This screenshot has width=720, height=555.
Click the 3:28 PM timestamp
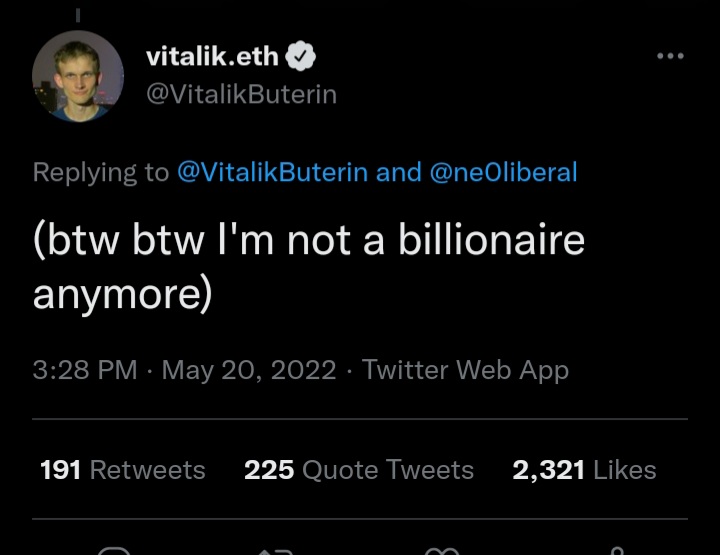85,370
